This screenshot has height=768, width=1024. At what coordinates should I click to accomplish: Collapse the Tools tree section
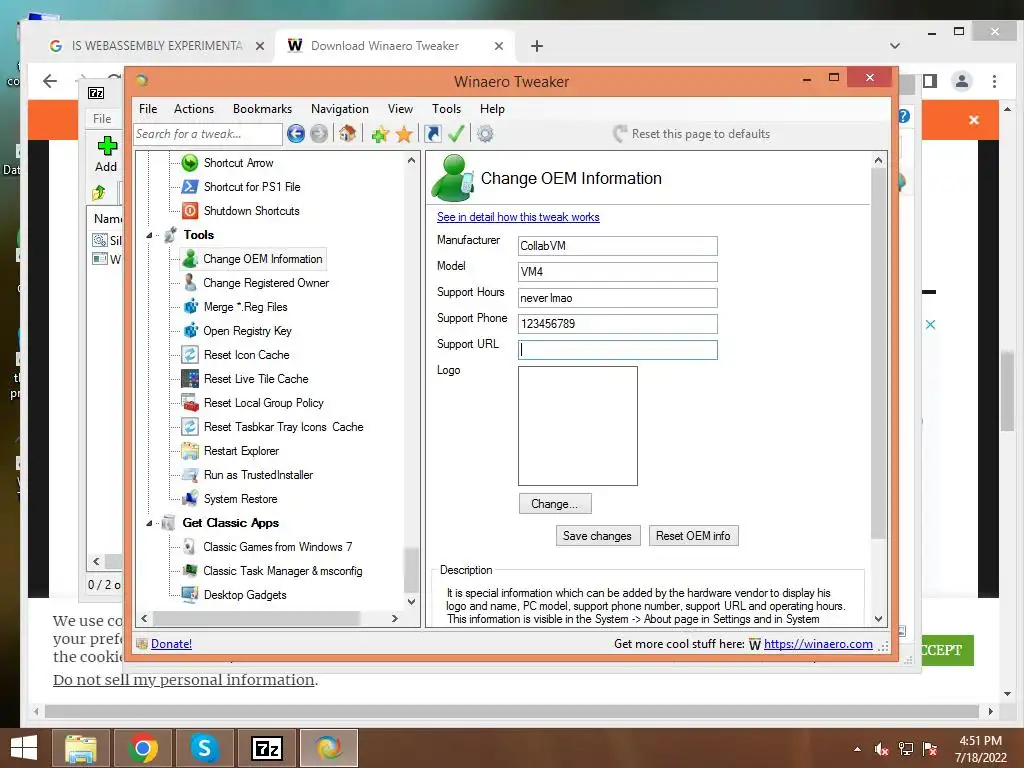pos(149,235)
